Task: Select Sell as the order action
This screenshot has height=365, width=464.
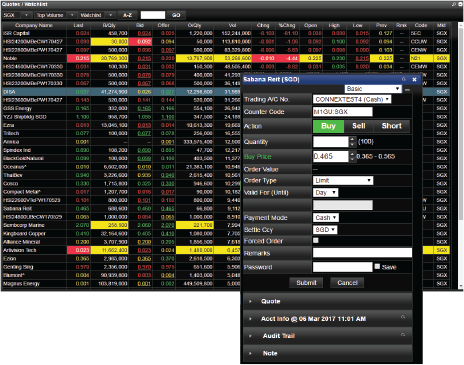Action: click(359, 126)
